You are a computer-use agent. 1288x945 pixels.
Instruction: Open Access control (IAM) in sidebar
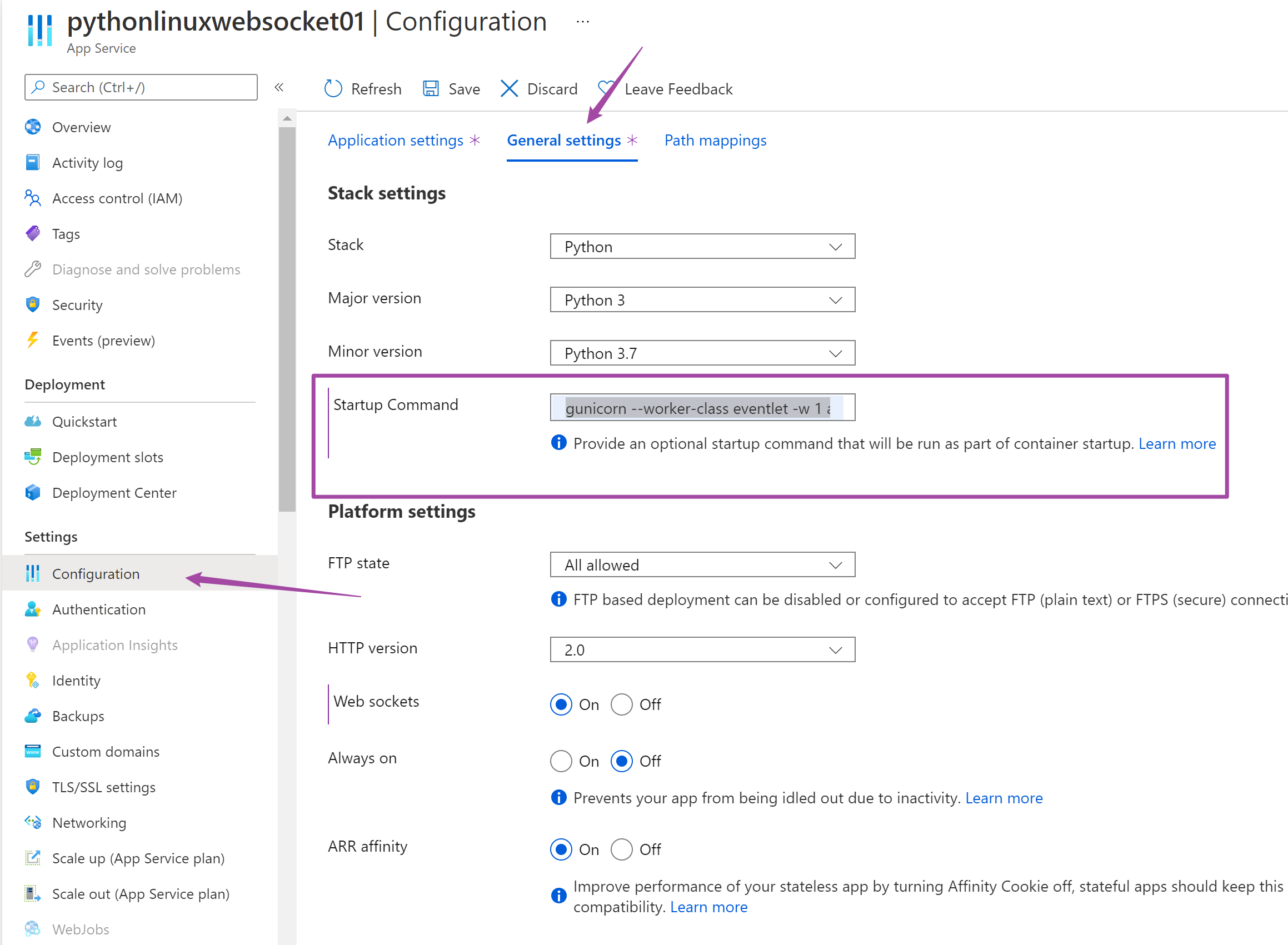tap(117, 198)
